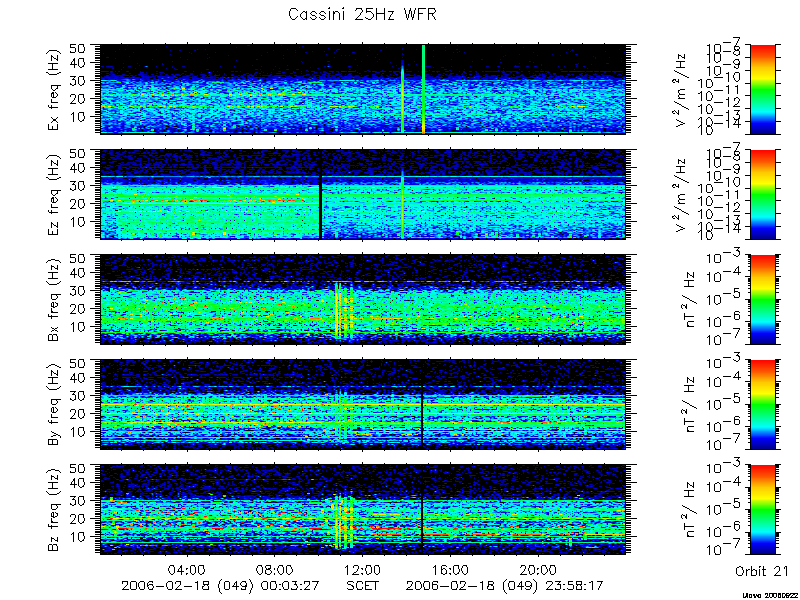Click the By panel color bar
The width and height of the screenshot is (800, 600).
pos(763,405)
